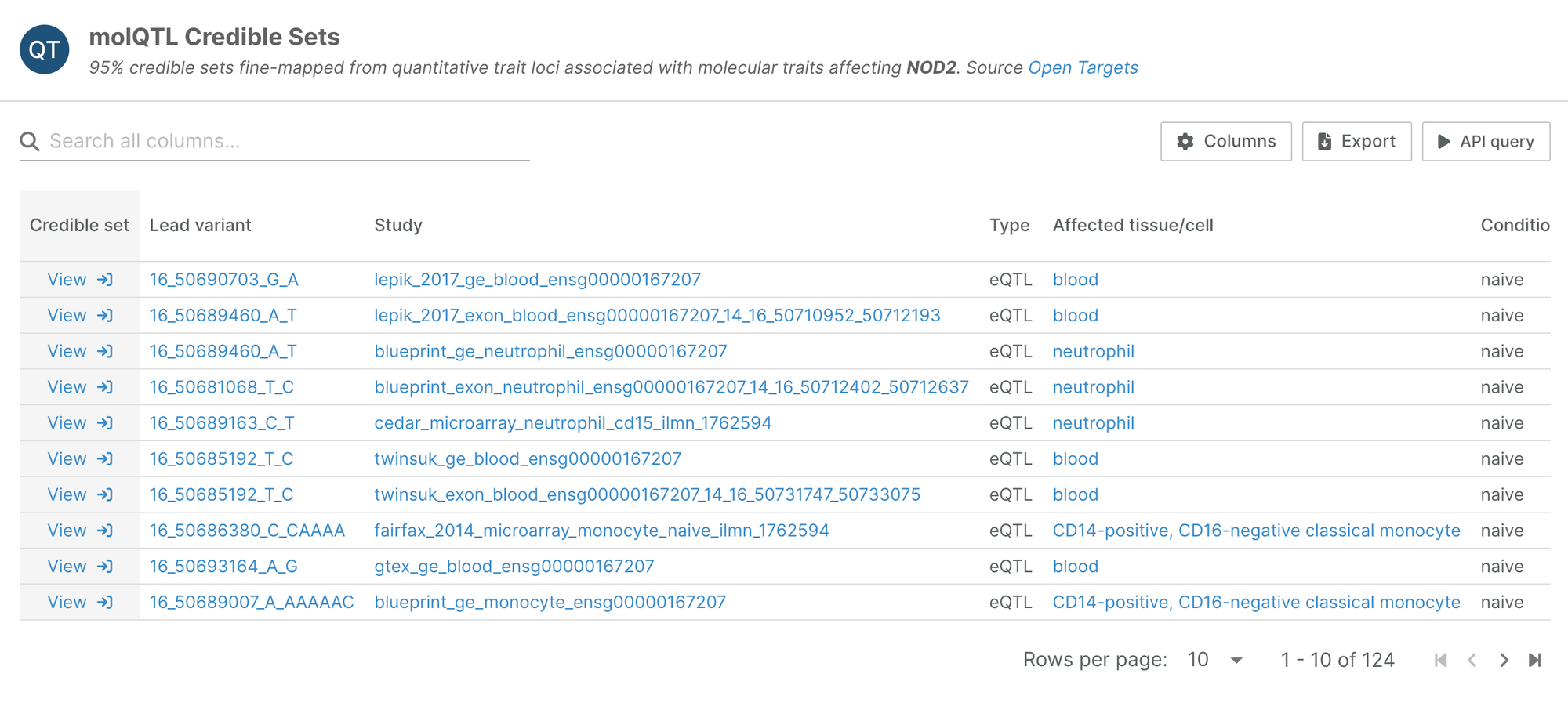This screenshot has height=728, width=1568.
Task: Click the Lead variant column header
Action: coord(200,226)
